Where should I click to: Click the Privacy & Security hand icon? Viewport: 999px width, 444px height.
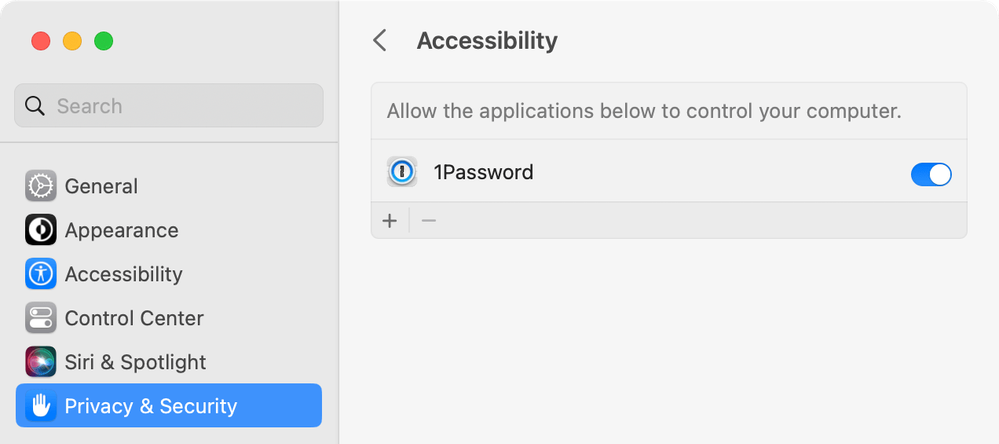point(40,406)
